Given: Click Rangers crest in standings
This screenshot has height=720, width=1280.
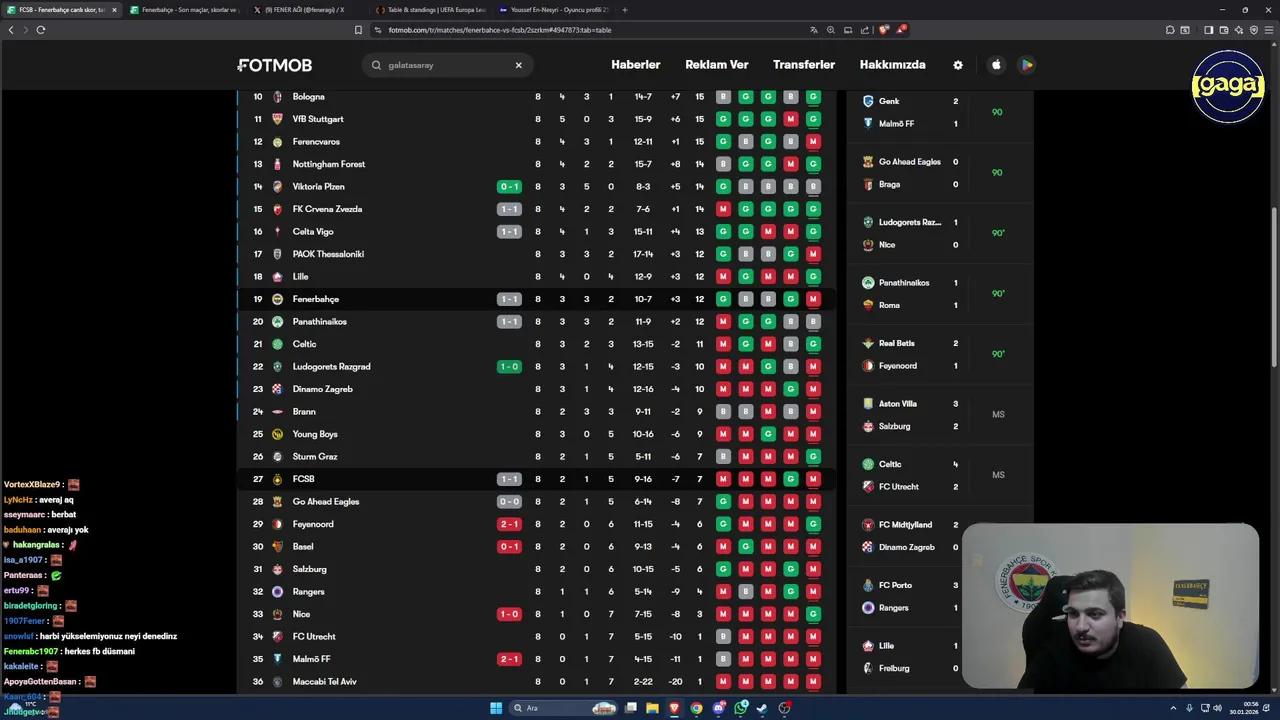Looking at the screenshot, I should [278, 592].
